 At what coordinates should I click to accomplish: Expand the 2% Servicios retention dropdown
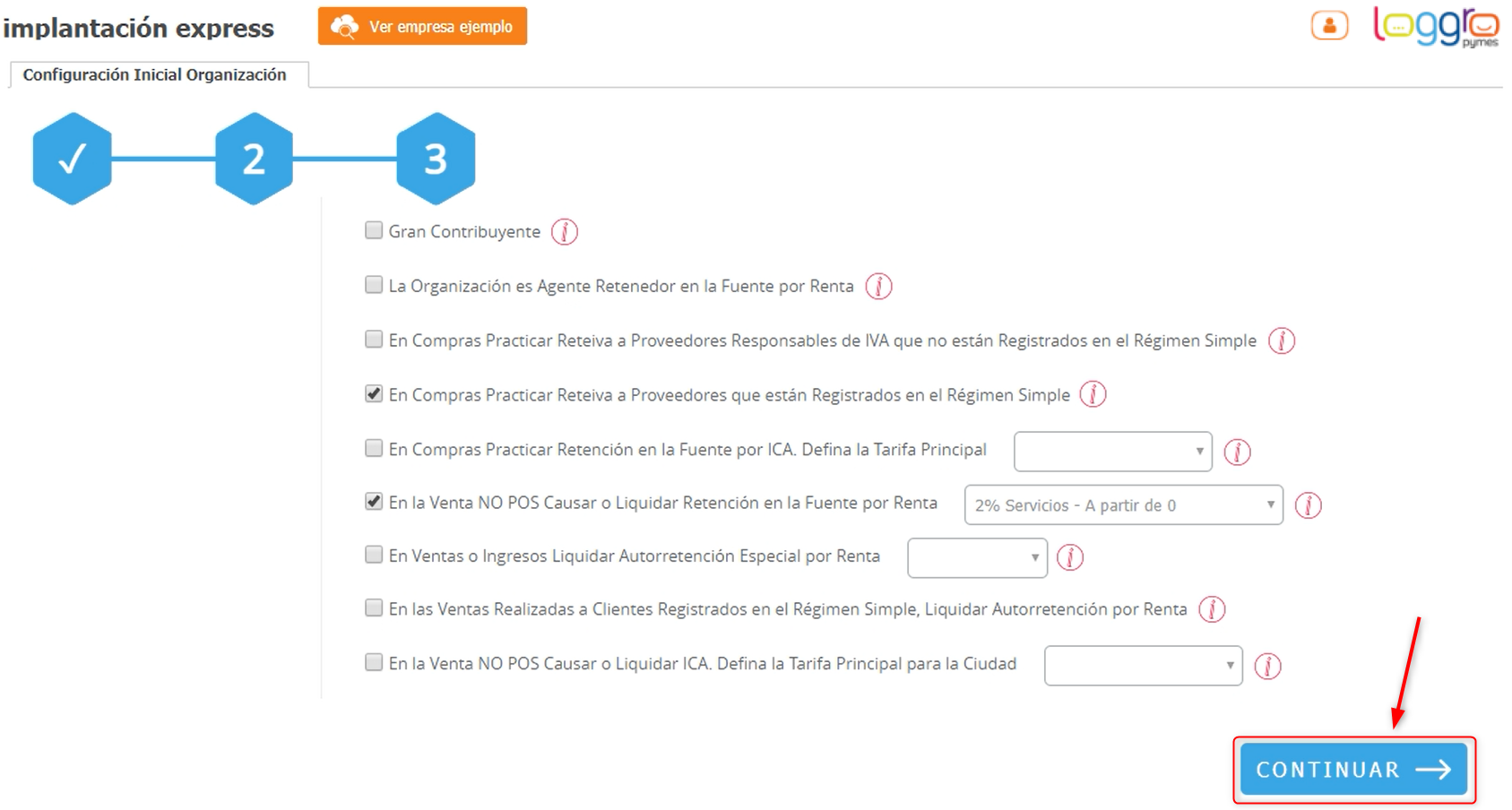tap(1123, 505)
